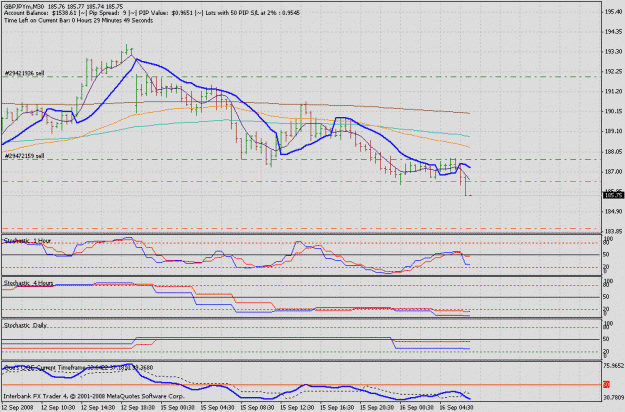Click the 187.00 price axis label
Image resolution: width=625 pixels, height=412 pixels.
point(614,171)
